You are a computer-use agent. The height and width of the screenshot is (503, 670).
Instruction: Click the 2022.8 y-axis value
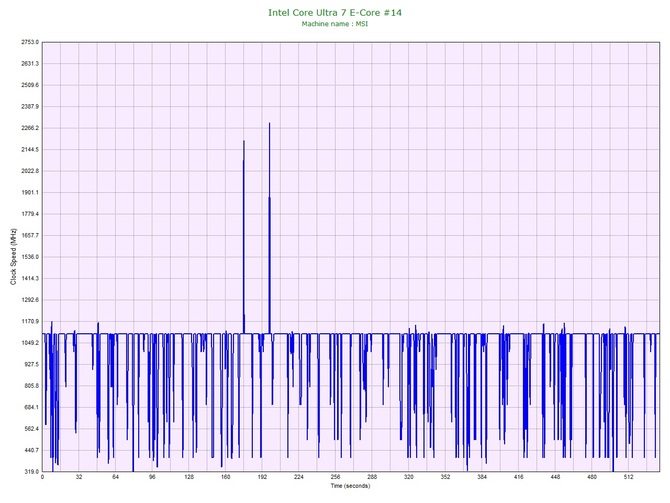30,171
